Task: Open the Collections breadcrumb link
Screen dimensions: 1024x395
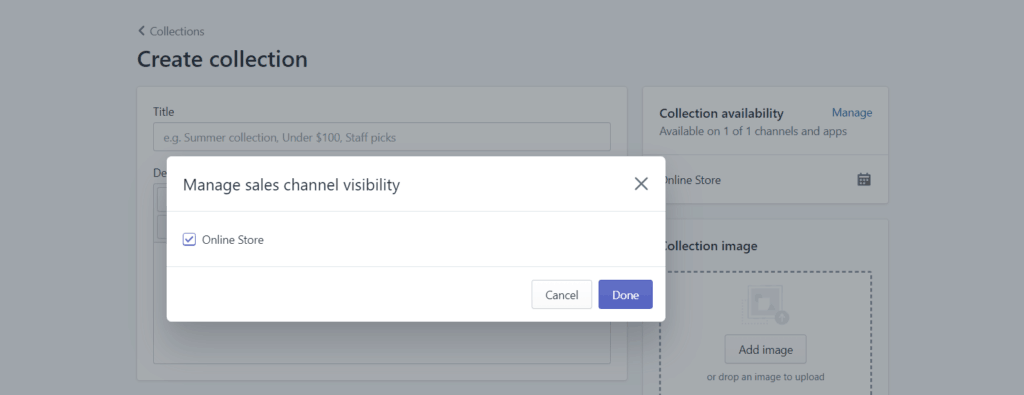Action: coord(177,31)
